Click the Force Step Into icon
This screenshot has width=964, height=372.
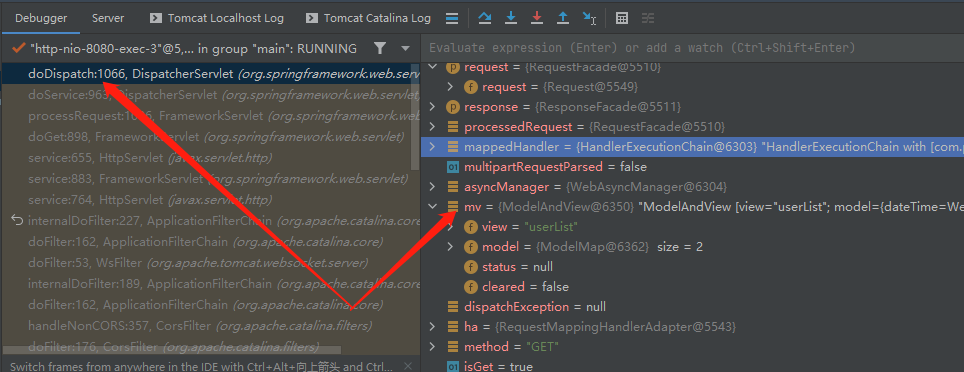coord(537,18)
